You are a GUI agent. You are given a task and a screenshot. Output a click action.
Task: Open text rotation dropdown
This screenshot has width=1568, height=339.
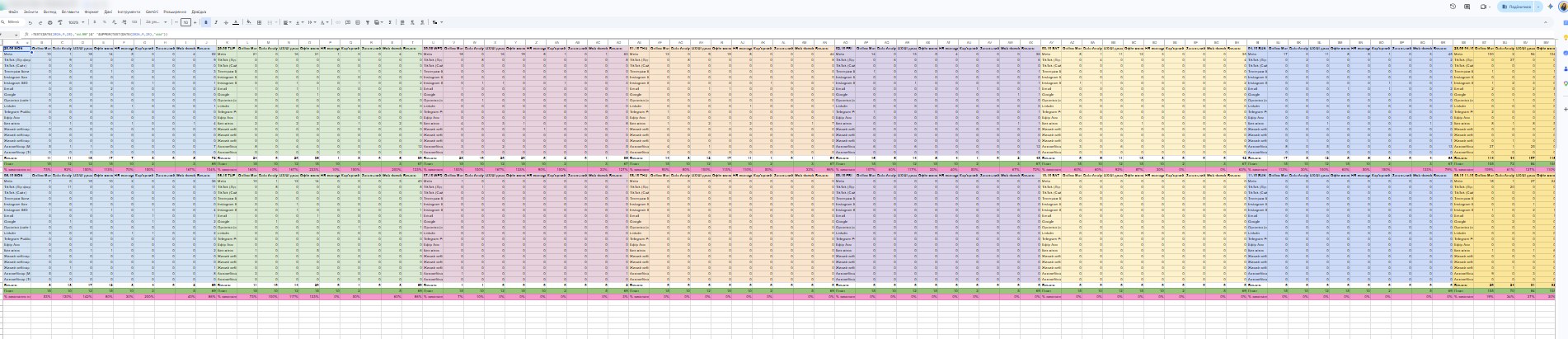click(324, 22)
